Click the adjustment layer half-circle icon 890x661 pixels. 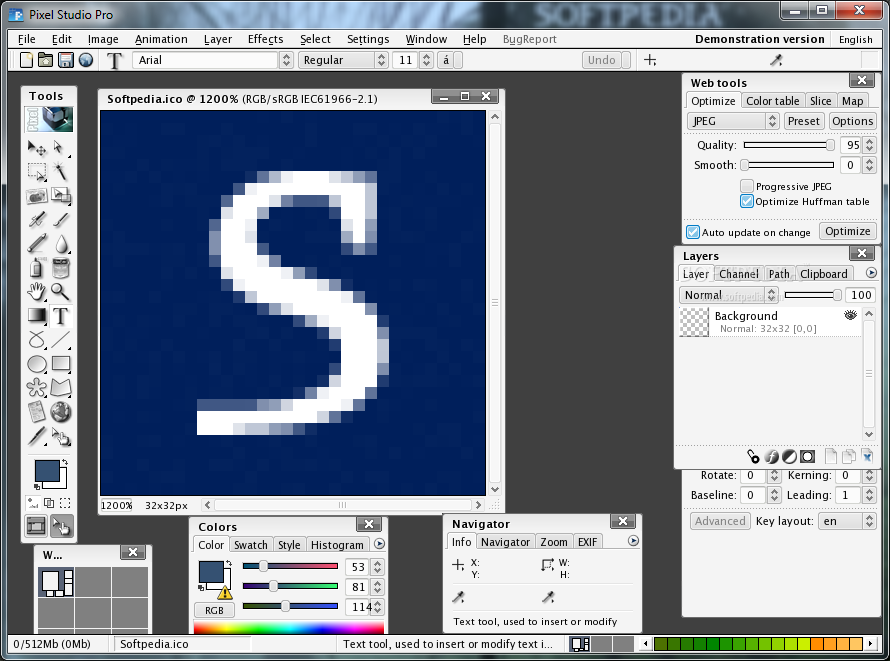point(789,457)
